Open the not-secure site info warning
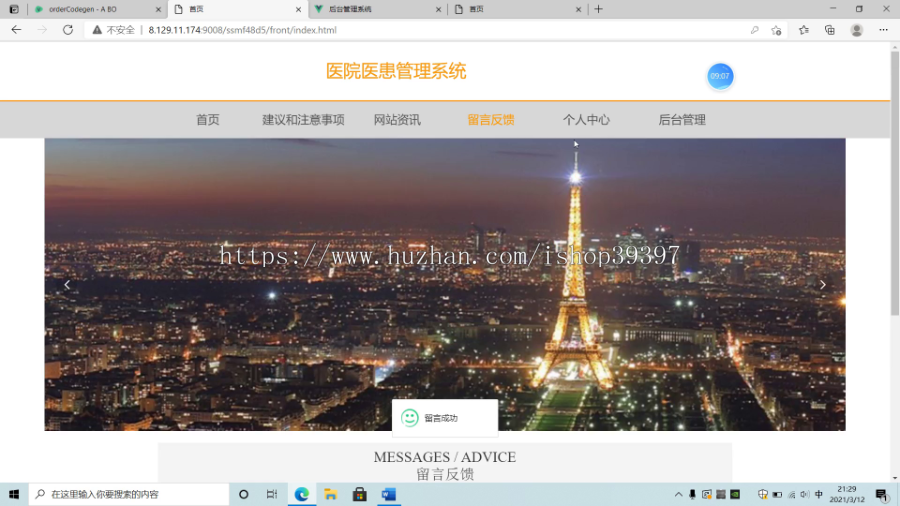Image resolution: width=900 pixels, height=506 pixels. tap(114, 30)
